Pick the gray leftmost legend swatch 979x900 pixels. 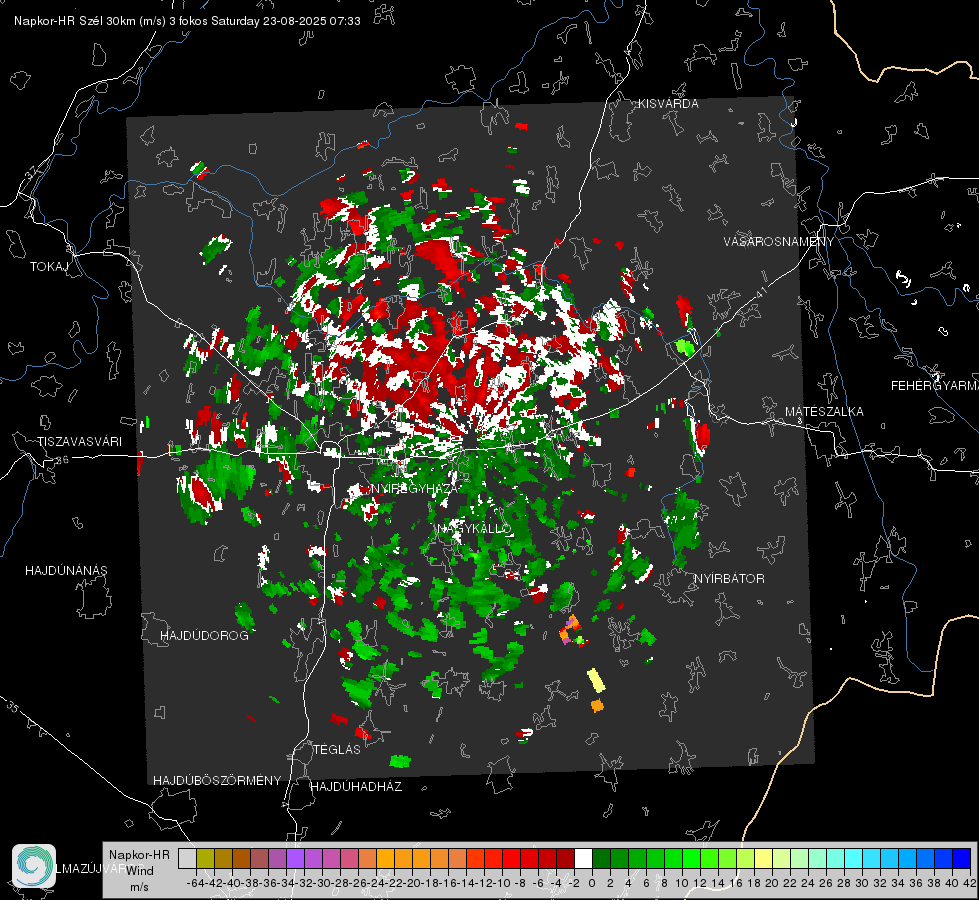tap(187, 858)
